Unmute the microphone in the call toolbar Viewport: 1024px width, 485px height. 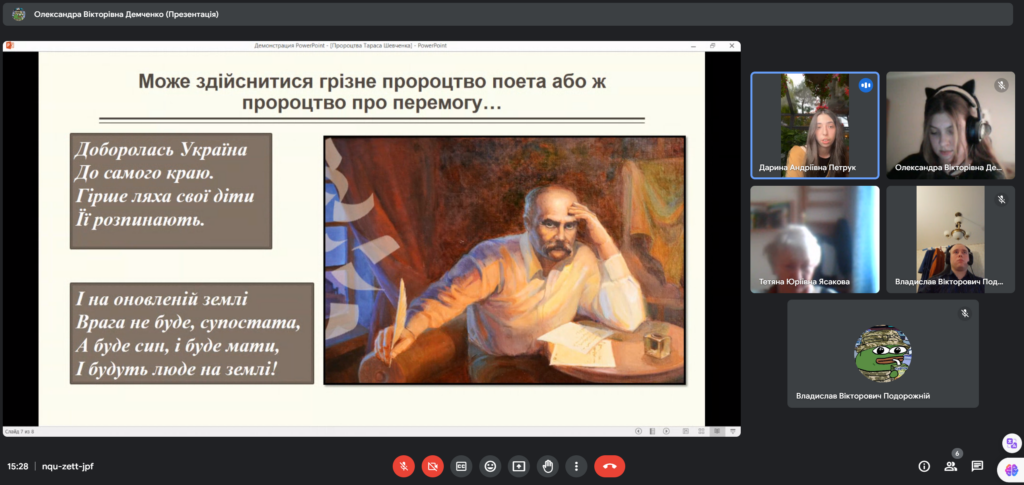tap(404, 466)
